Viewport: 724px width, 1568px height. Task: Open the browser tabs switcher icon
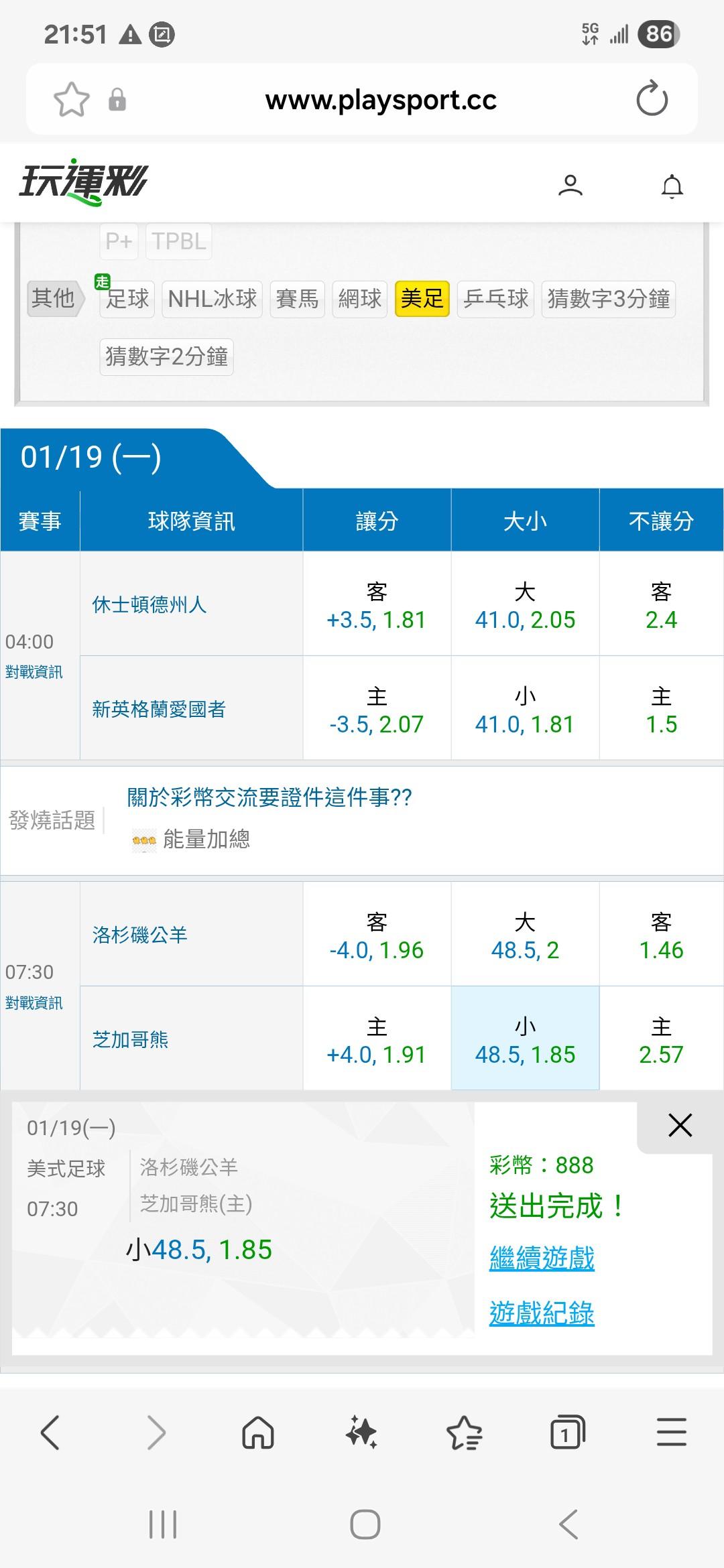point(567,1433)
